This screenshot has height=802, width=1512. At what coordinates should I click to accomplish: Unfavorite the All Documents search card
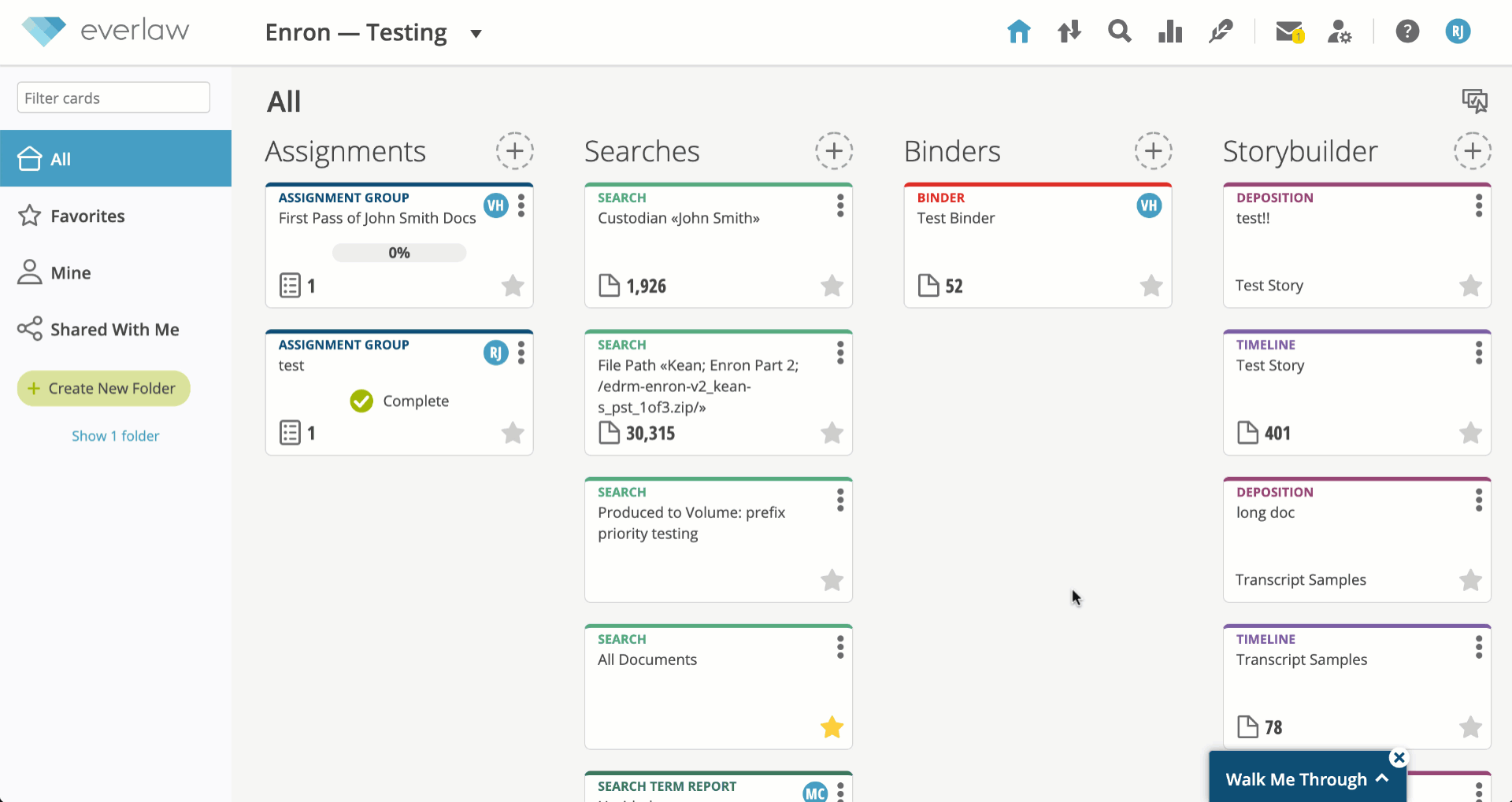[x=832, y=727]
